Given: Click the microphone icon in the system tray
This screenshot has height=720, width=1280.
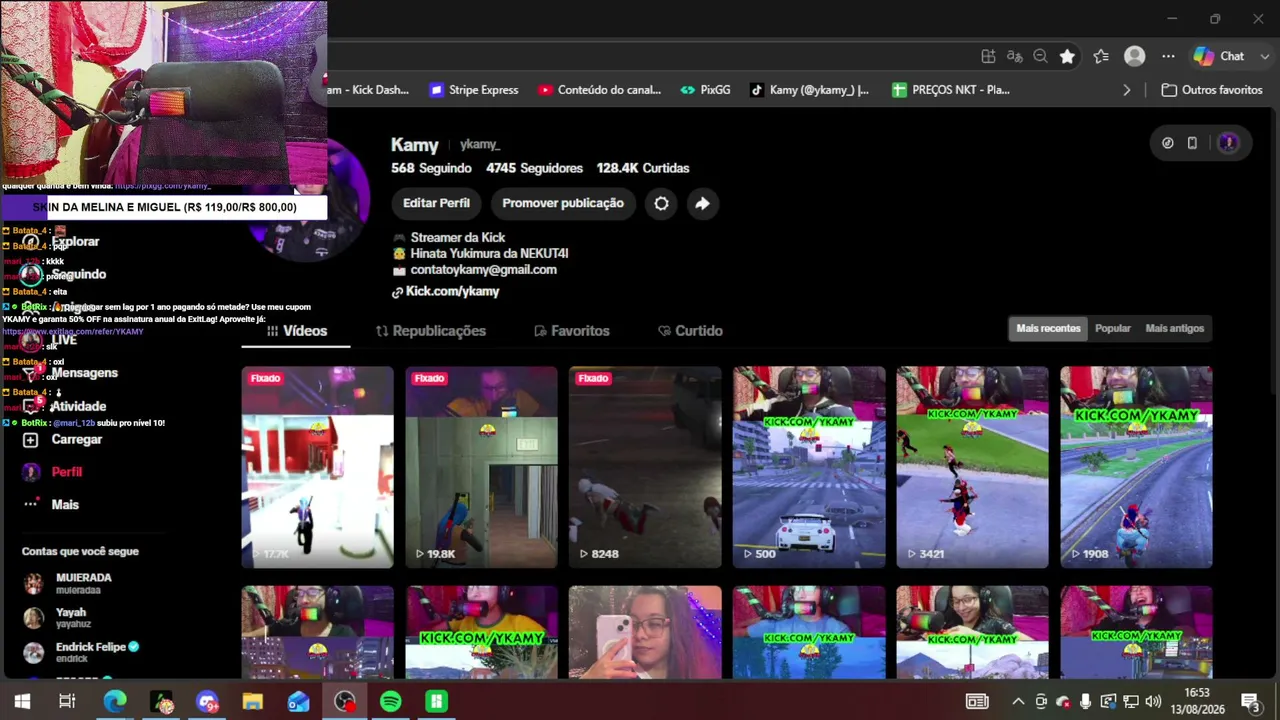Looking at the screenshot, I should [1085, 702].
